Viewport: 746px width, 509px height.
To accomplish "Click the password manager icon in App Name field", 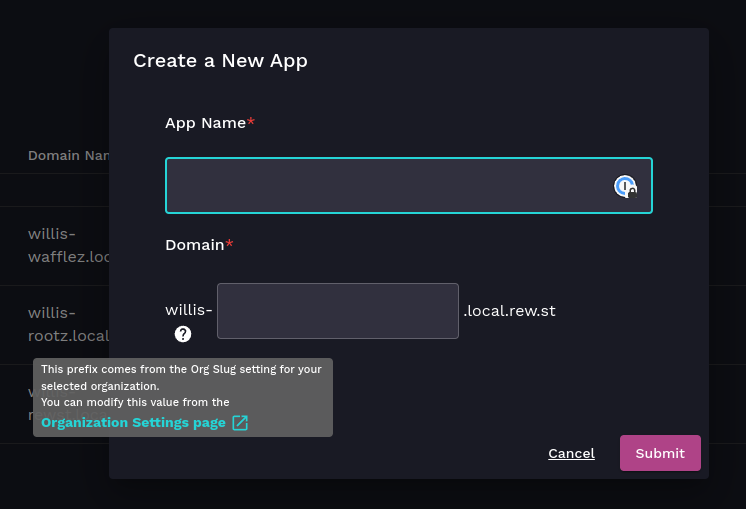I will (x=625, y=186).
